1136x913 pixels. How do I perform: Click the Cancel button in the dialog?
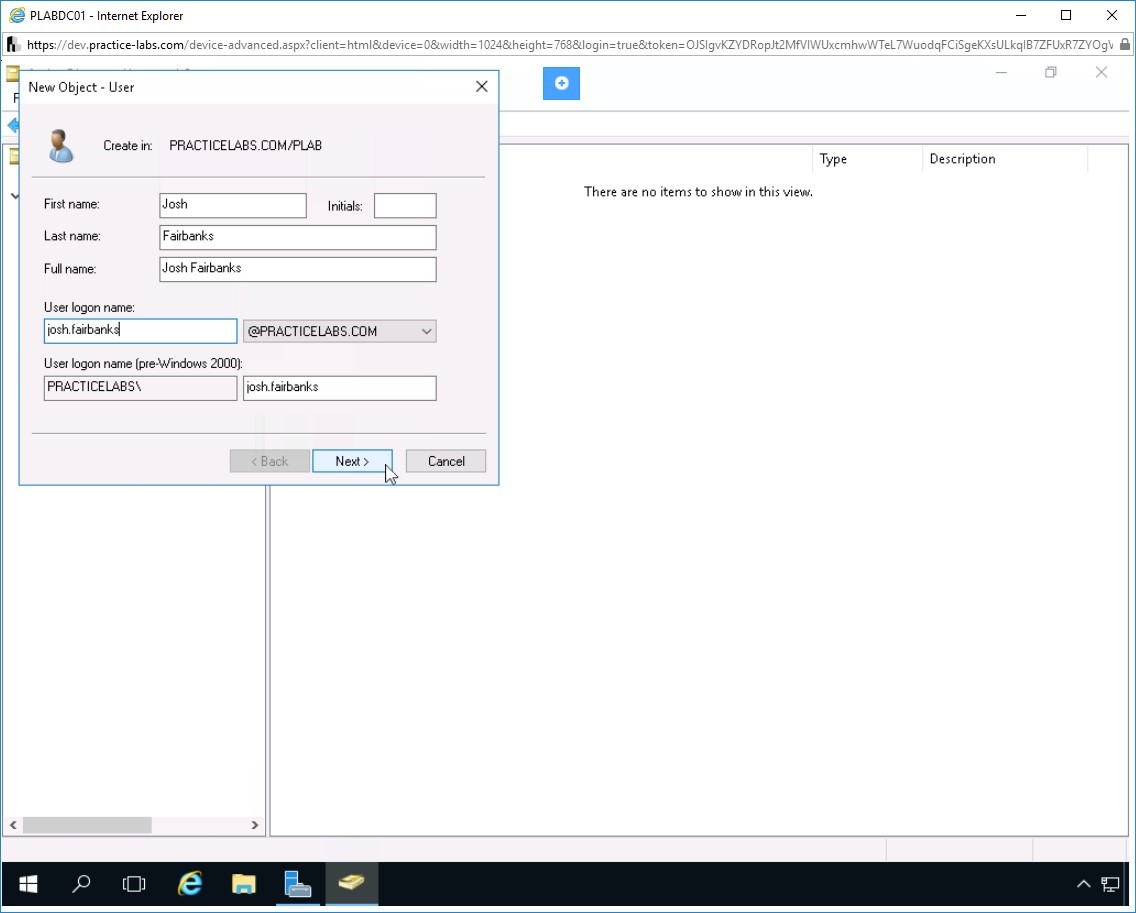tap(446, 461)
